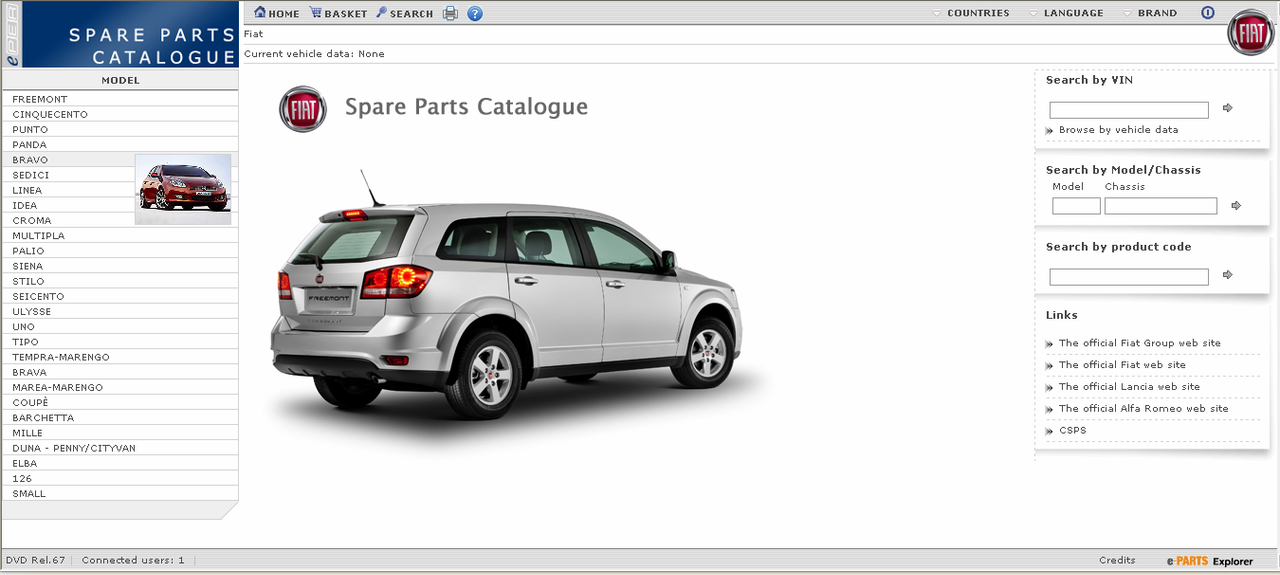
Task: Open help via question mark icon
Action: click(x=475, y=13)
